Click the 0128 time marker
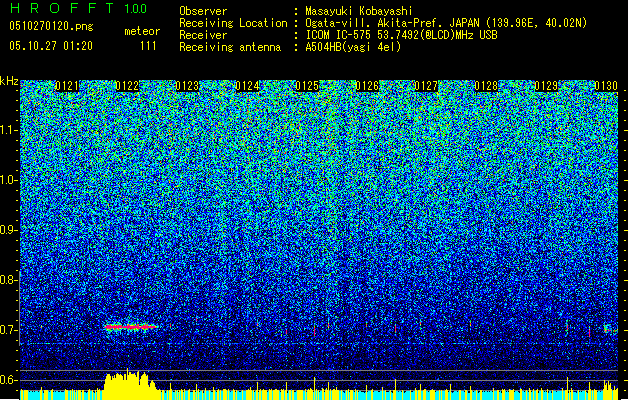The height and width of the screenshot is (400, 629). pos(486,86)
